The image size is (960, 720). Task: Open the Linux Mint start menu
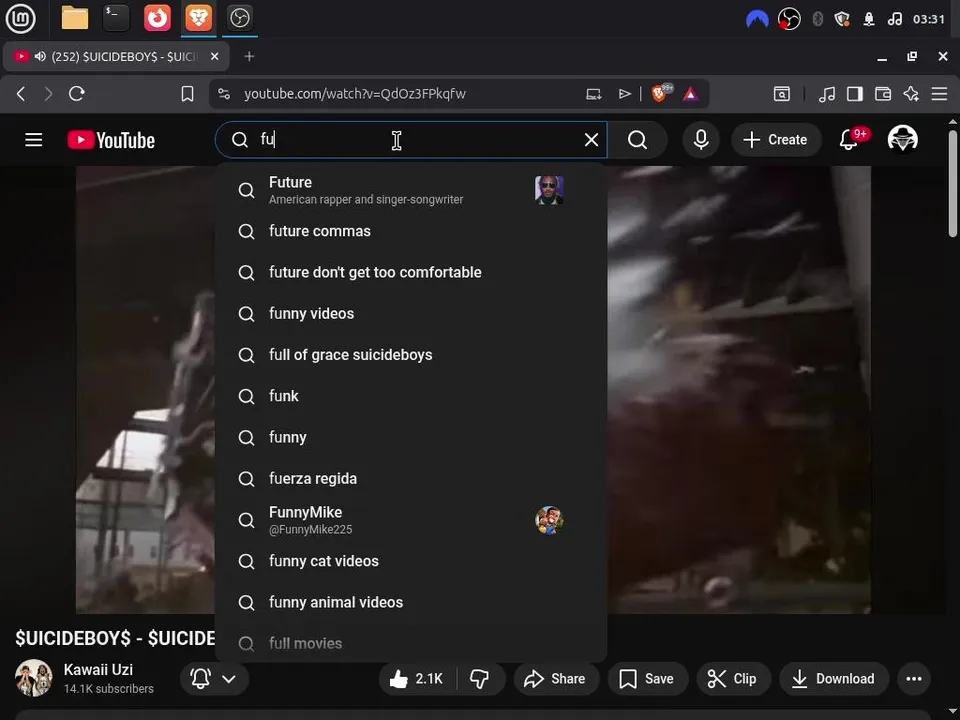point(20,18)
